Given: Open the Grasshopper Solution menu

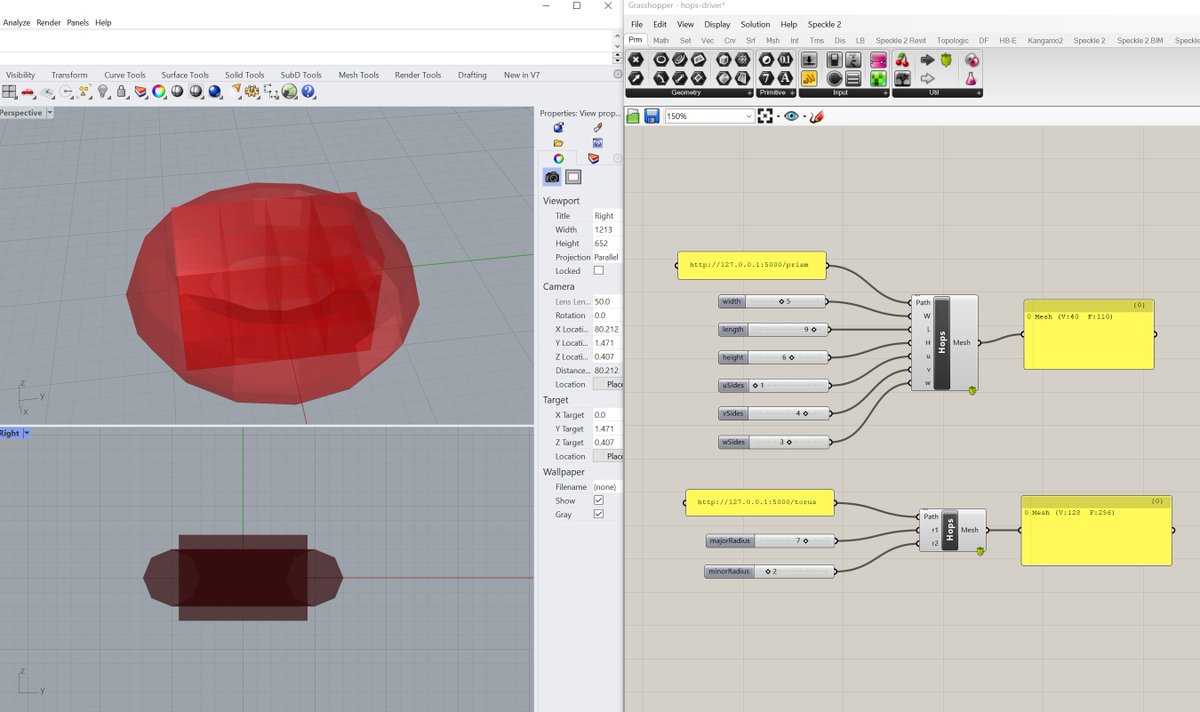Looking at the screenshot, I should [x=755, y=24].
